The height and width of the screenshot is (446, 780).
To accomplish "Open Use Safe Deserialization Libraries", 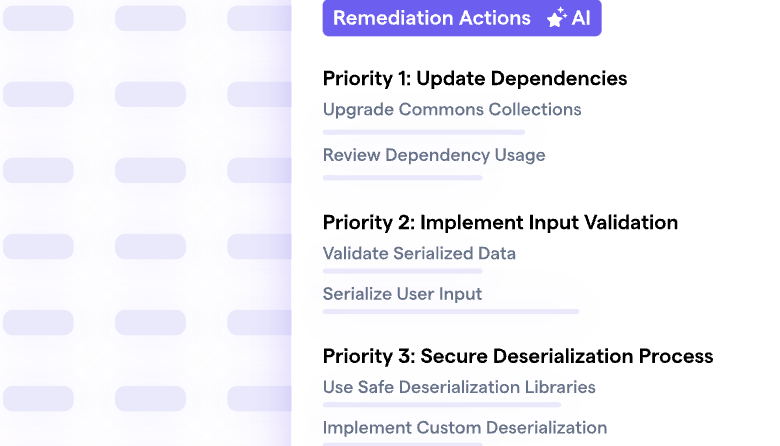I will (459, 387).
